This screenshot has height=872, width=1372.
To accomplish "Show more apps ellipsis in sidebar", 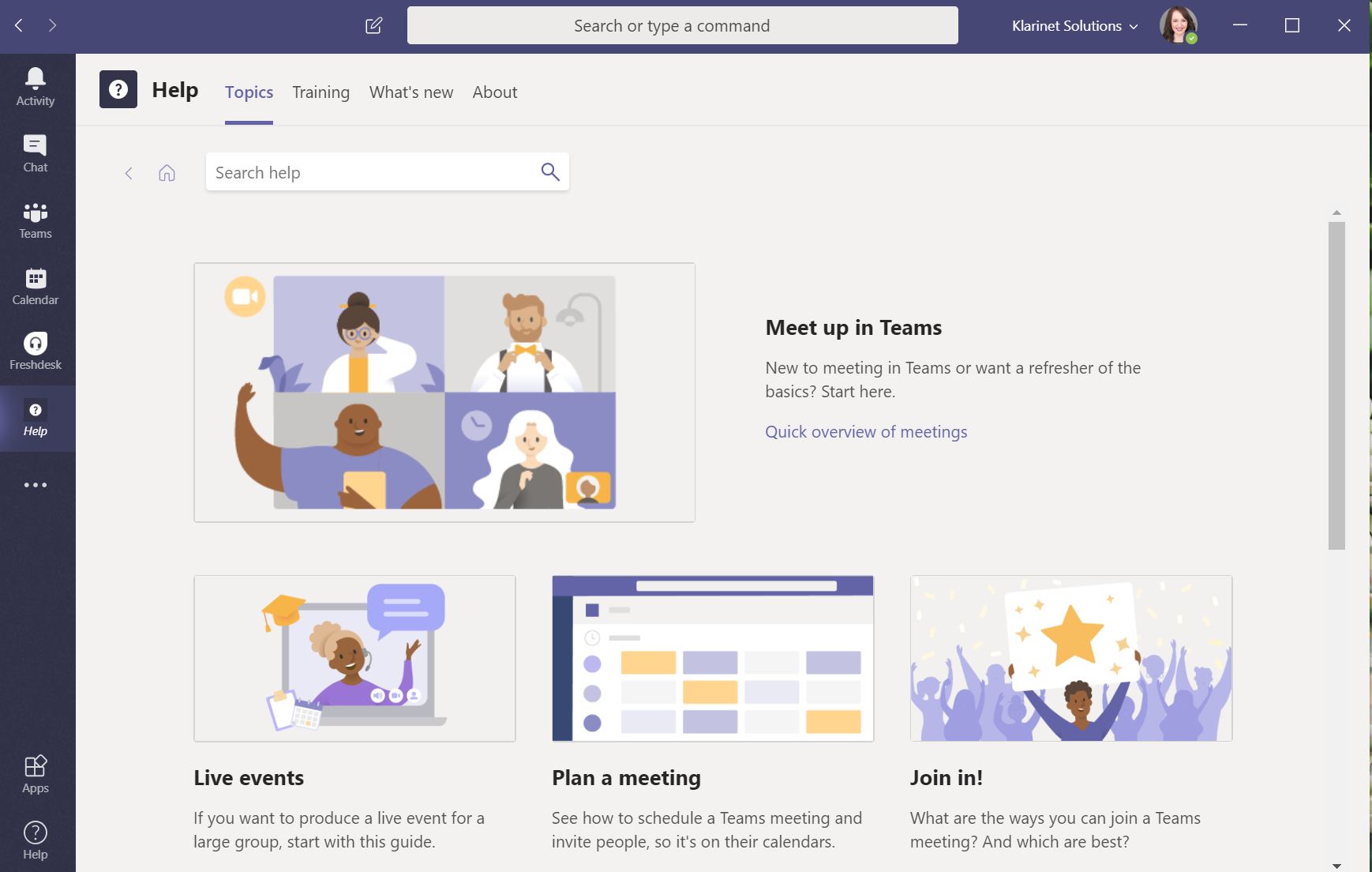I will (x=36, y=485).
